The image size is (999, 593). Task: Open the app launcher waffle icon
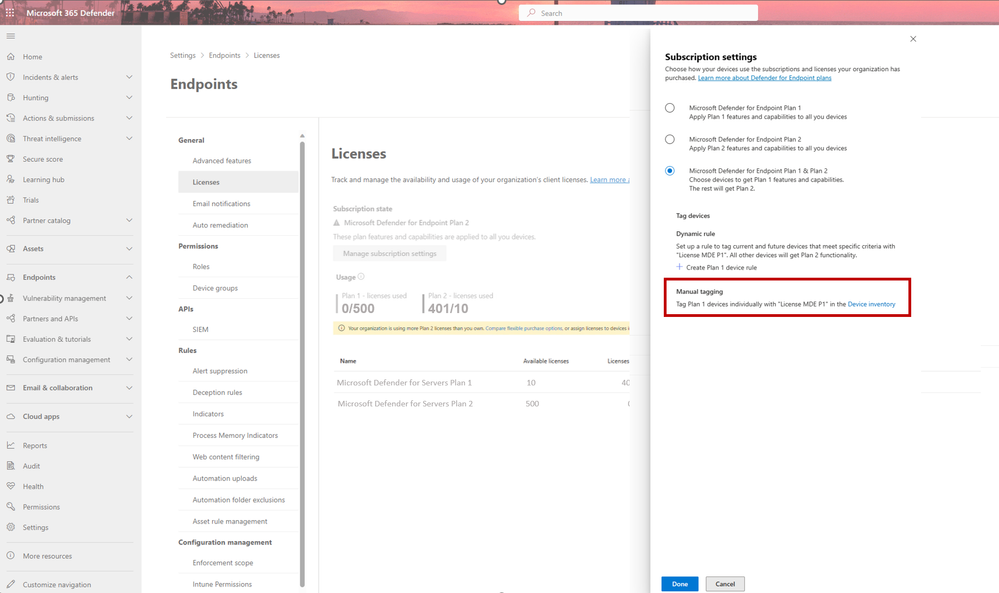point(10,13)
